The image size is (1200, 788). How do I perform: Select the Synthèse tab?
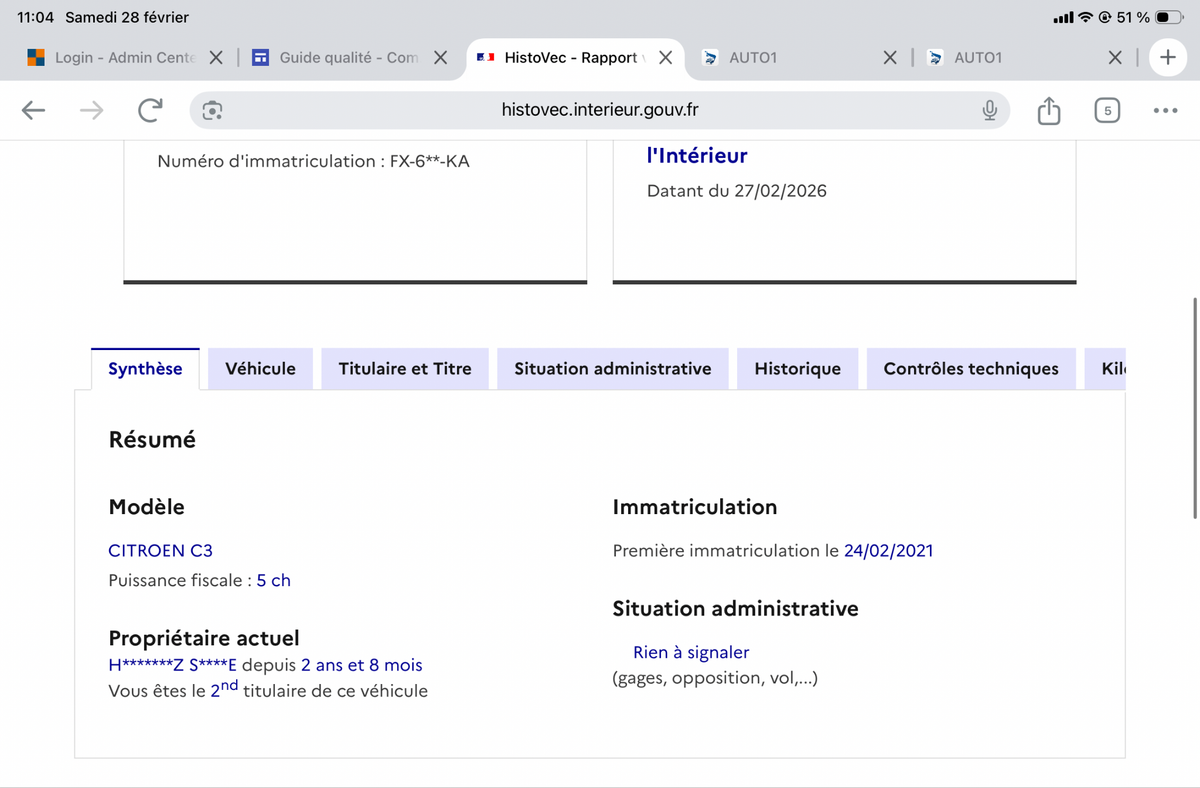pyautogui.click(x=145, y=369)
